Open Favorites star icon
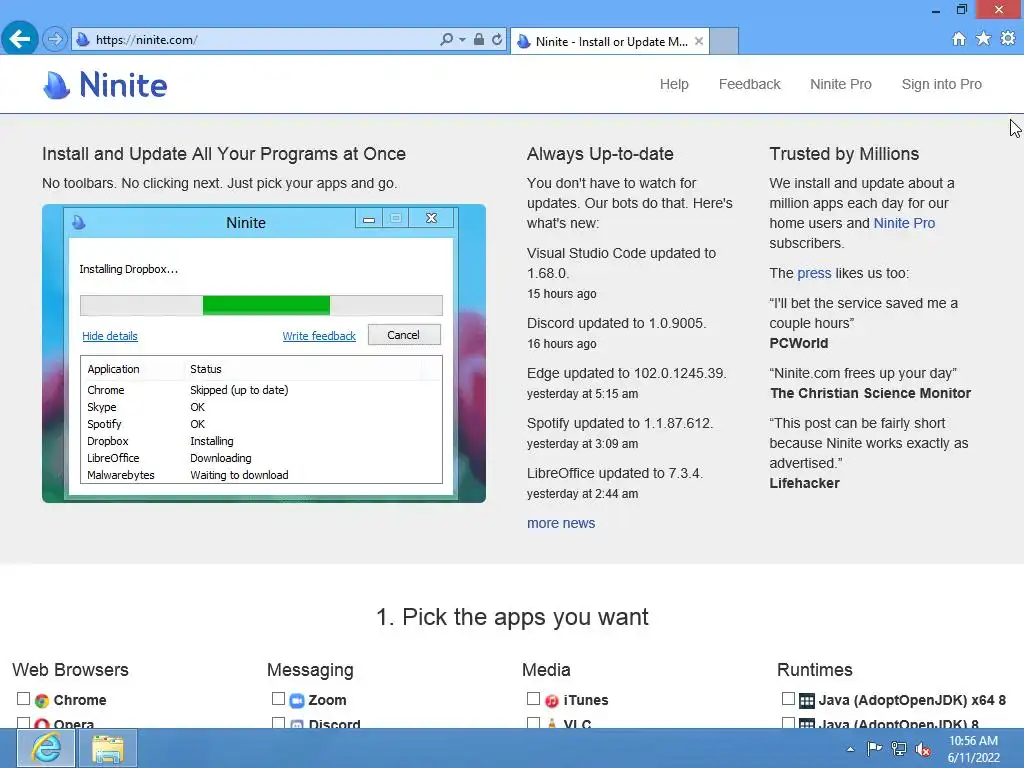Viewport: 1024px width, 768px height. [x=984, y=39]
